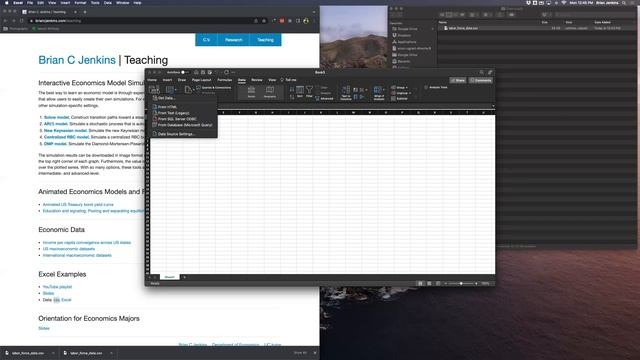Choose From HTML in the Get Data menu

[167, 107]
